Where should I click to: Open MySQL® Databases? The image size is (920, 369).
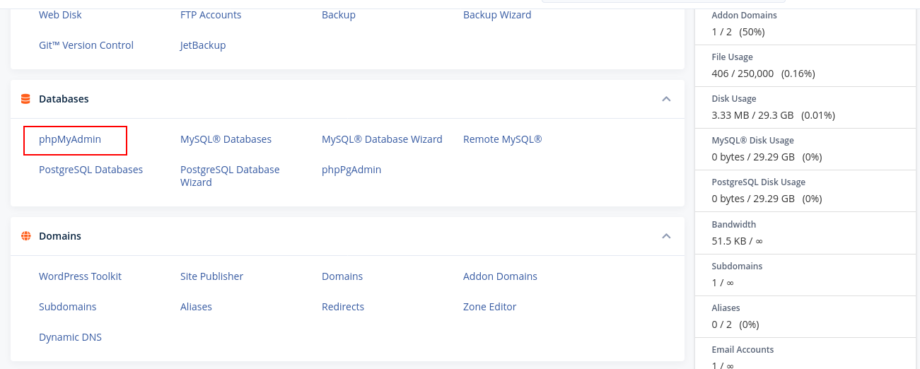[x=226, y=140]
